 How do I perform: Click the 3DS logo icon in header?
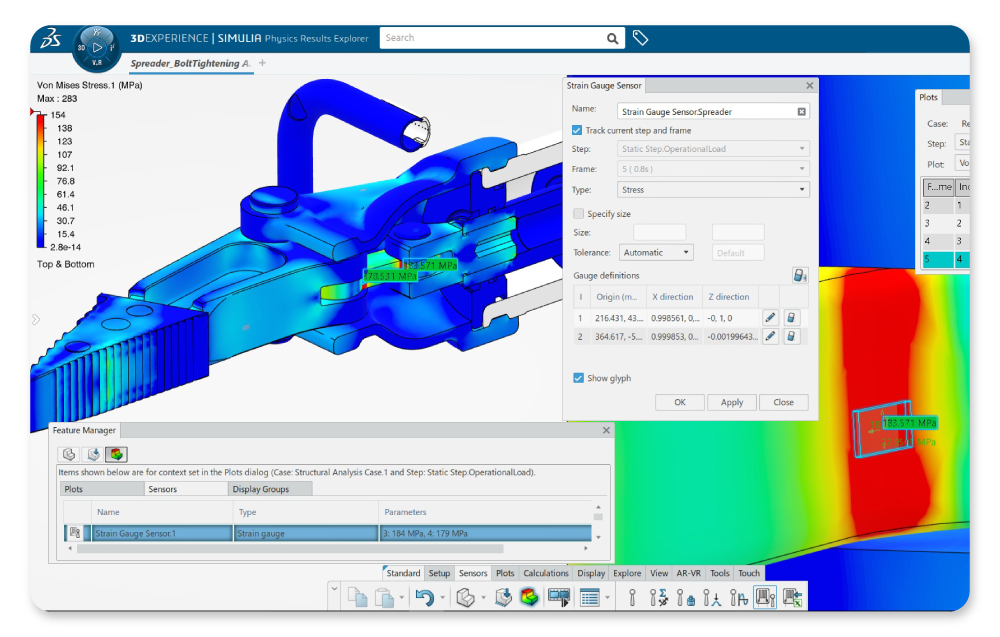tap(50, 39)
